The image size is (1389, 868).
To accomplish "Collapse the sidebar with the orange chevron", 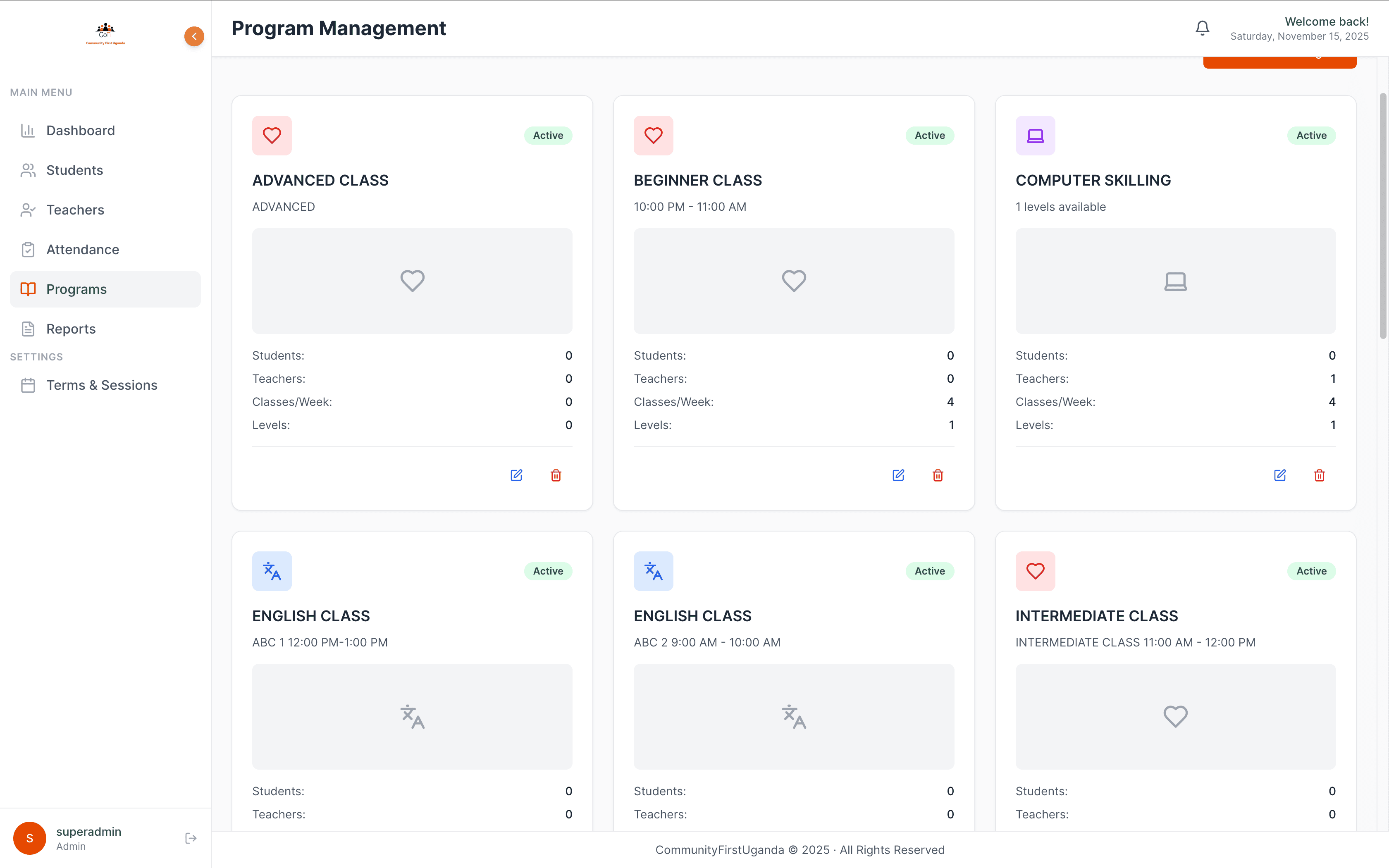I will point(194,36).
